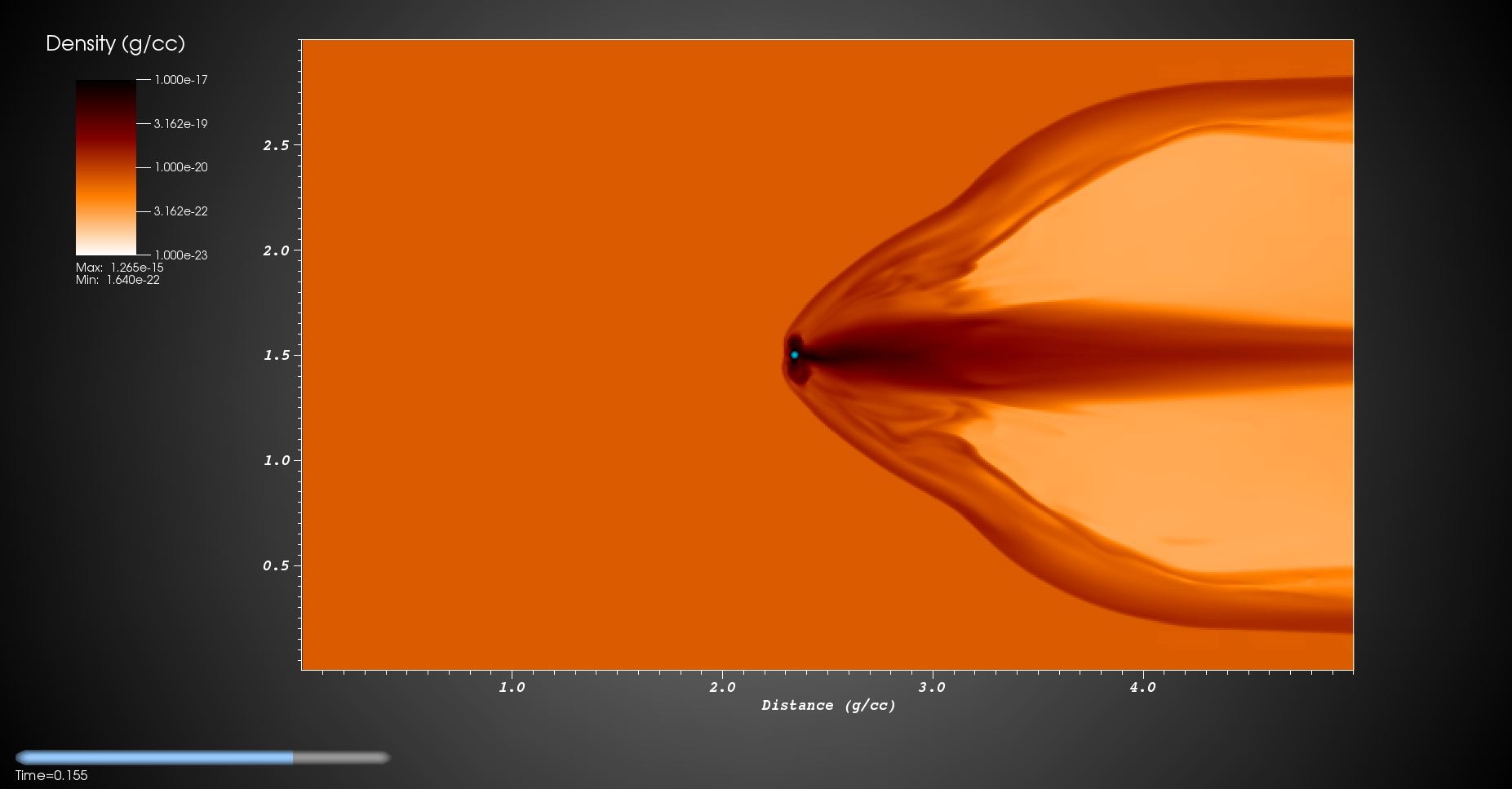Click the '1.000e-17' legend tick label

[x=181, y=80]
